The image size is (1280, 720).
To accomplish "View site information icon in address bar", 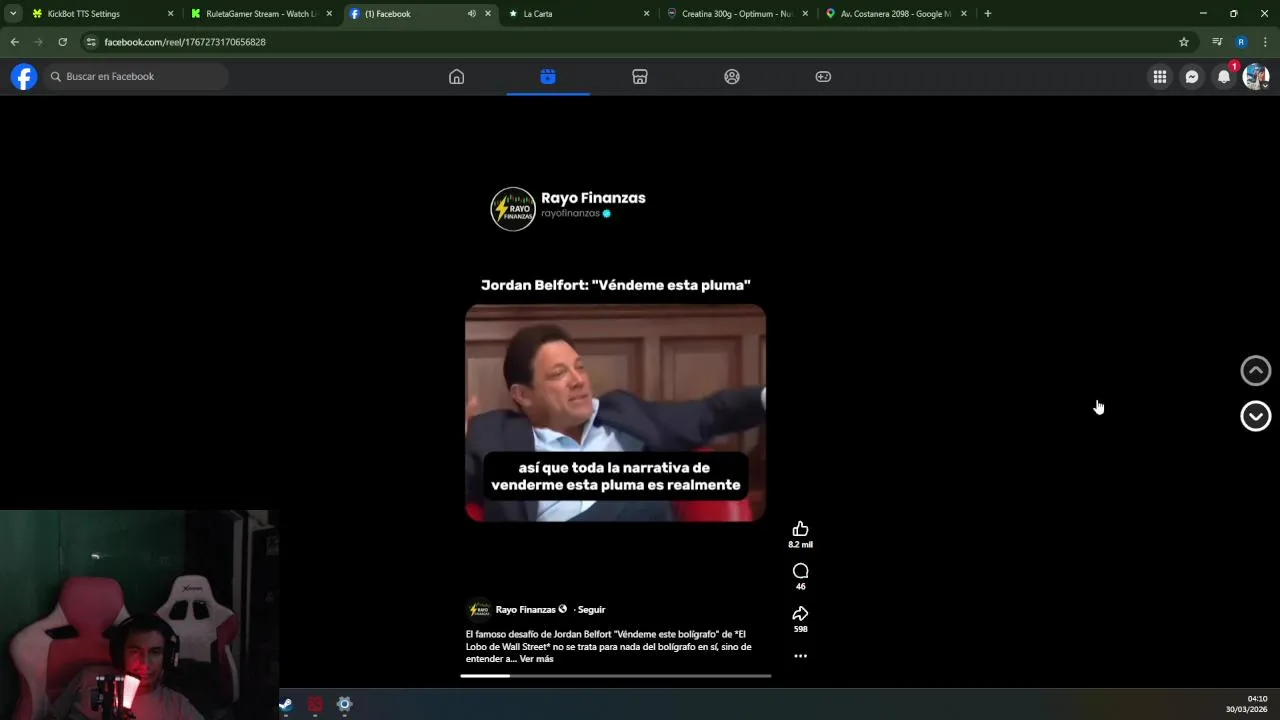I will pyautogui.click(x=91, y=42).
